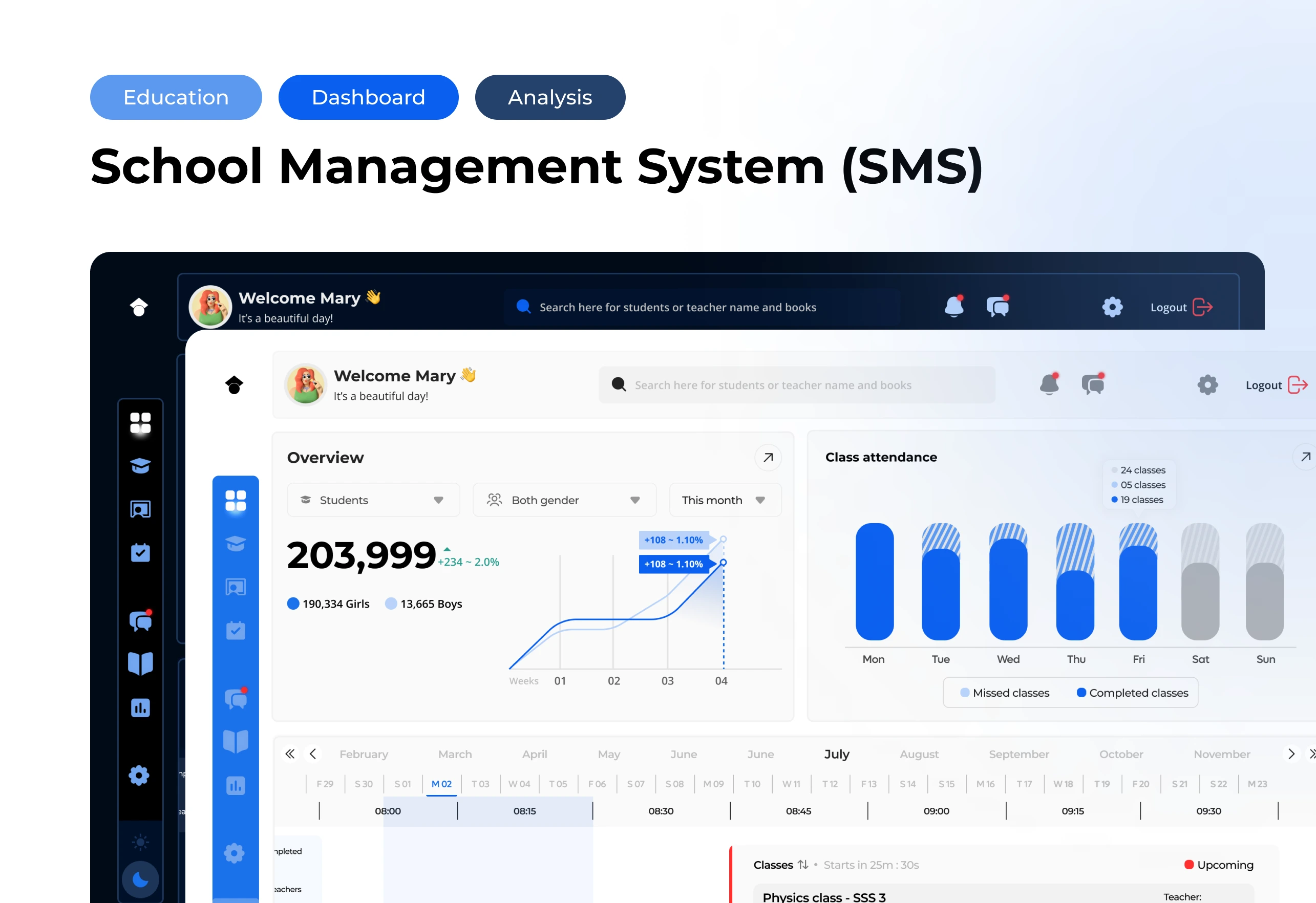Screen dimensions: 1316x903
Task: Open notifications bell in dark header
Action: tap(954, 306)
